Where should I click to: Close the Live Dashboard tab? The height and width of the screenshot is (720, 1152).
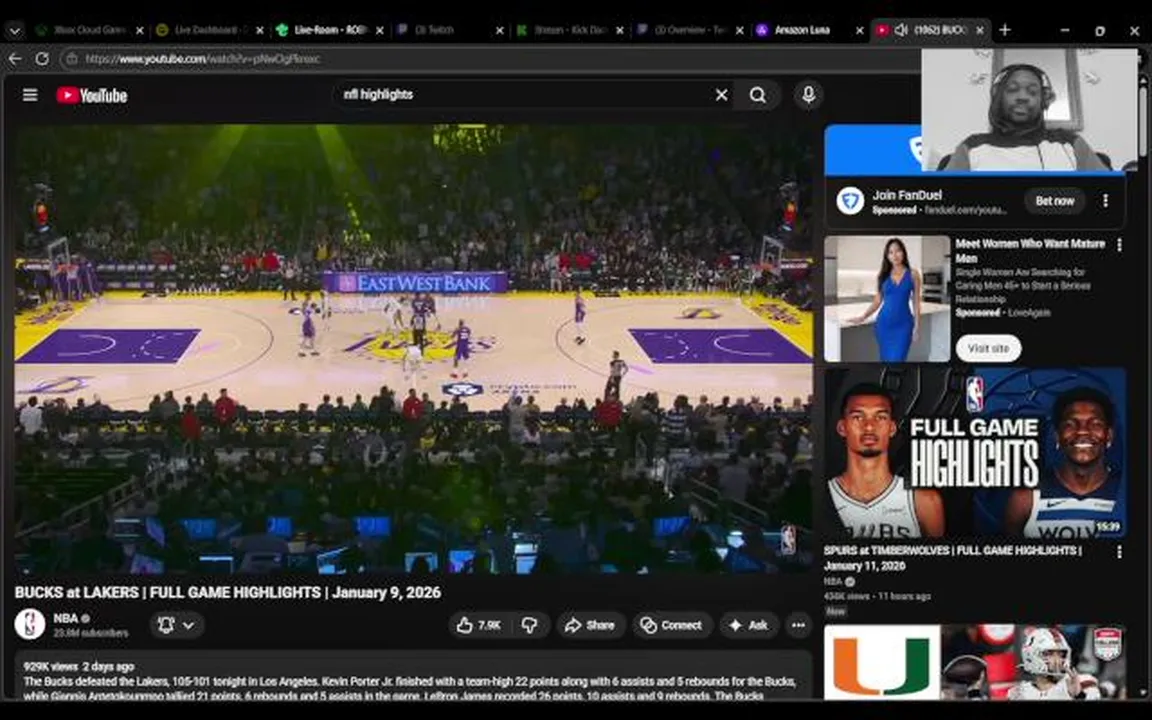pyautogui.click(x=259, y=30)
